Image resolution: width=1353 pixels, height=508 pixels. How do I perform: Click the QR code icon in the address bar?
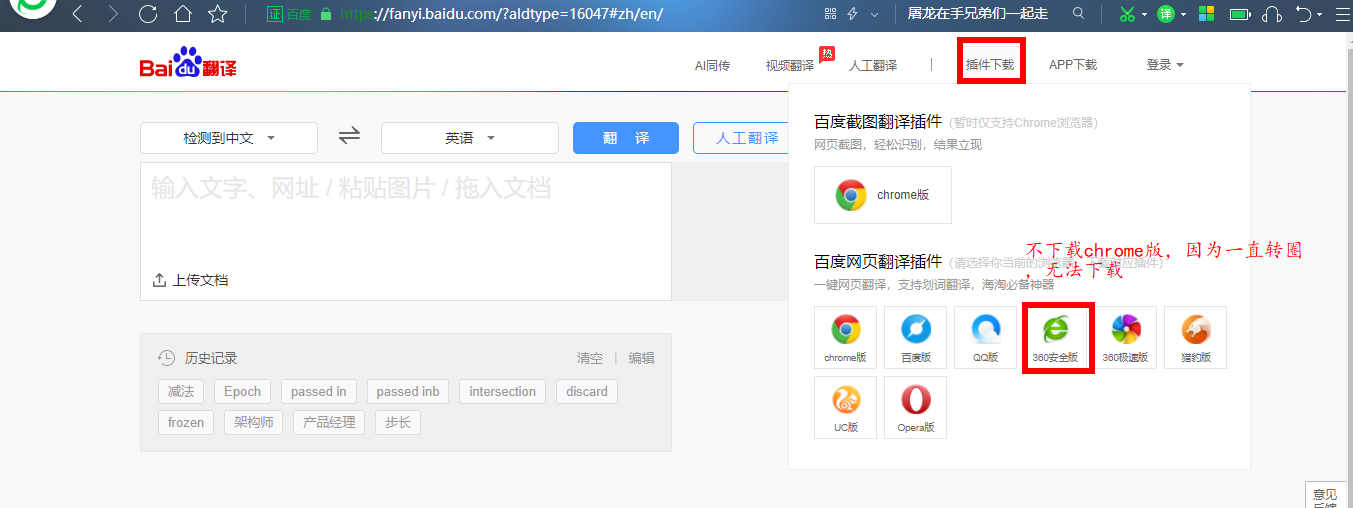tap(829, 14)
